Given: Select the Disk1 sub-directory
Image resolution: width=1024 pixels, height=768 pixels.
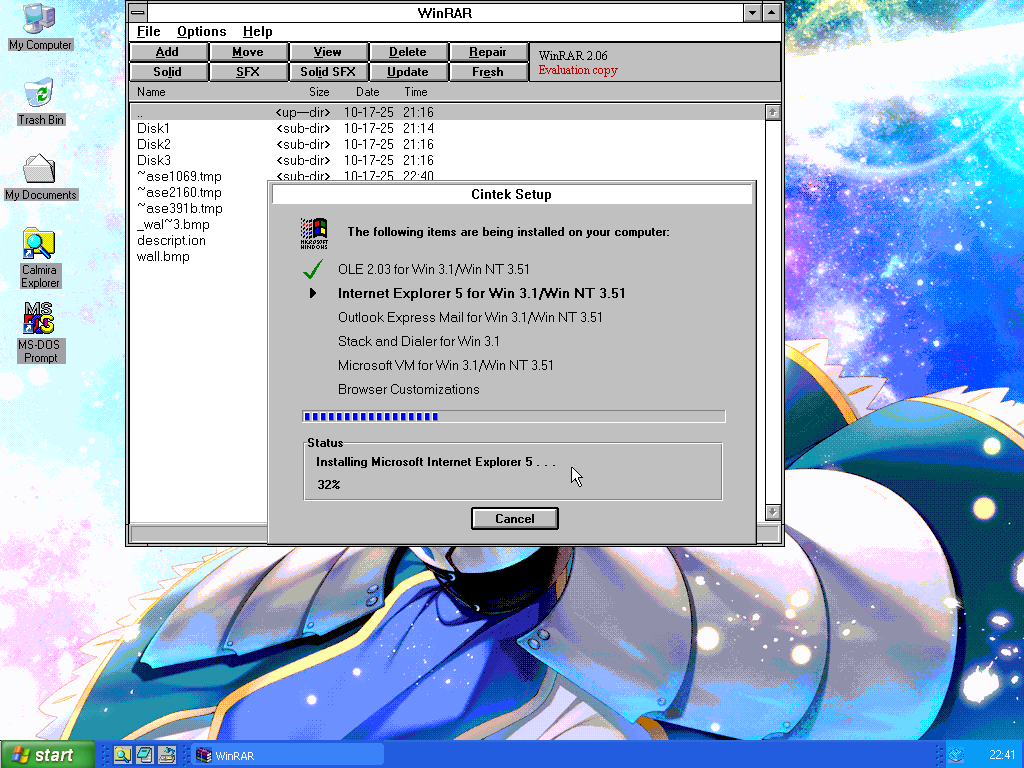Looking at the screenshot, I should click(x=154, y=128).
